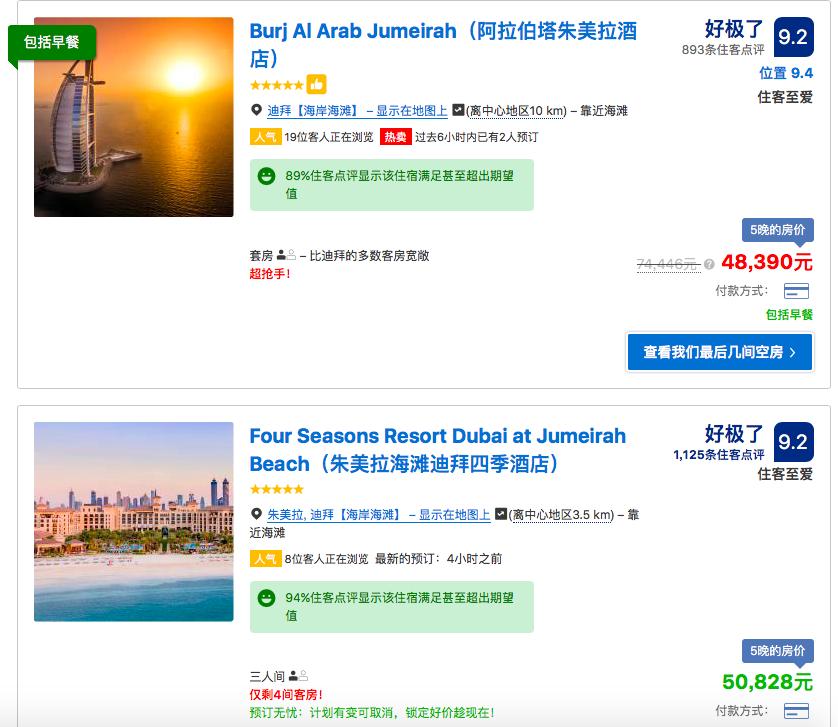Open the 893条住客点评 reviews link
Screen dimensions: 838x727
tap(722, 50)
